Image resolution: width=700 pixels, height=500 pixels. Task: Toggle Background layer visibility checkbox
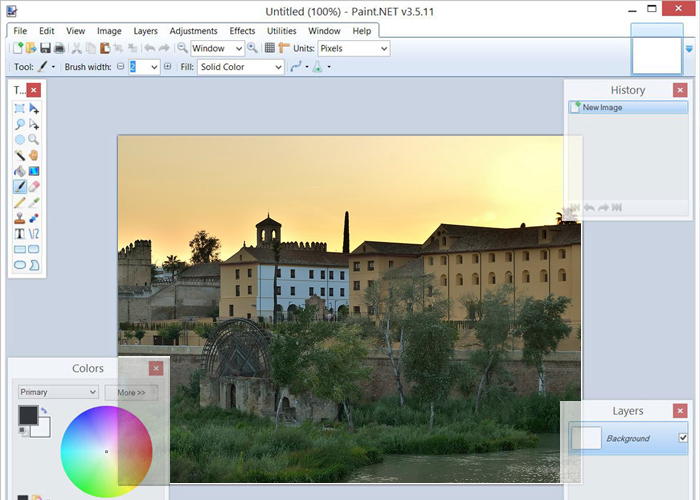pyautogui.click(x=683, y=438)
